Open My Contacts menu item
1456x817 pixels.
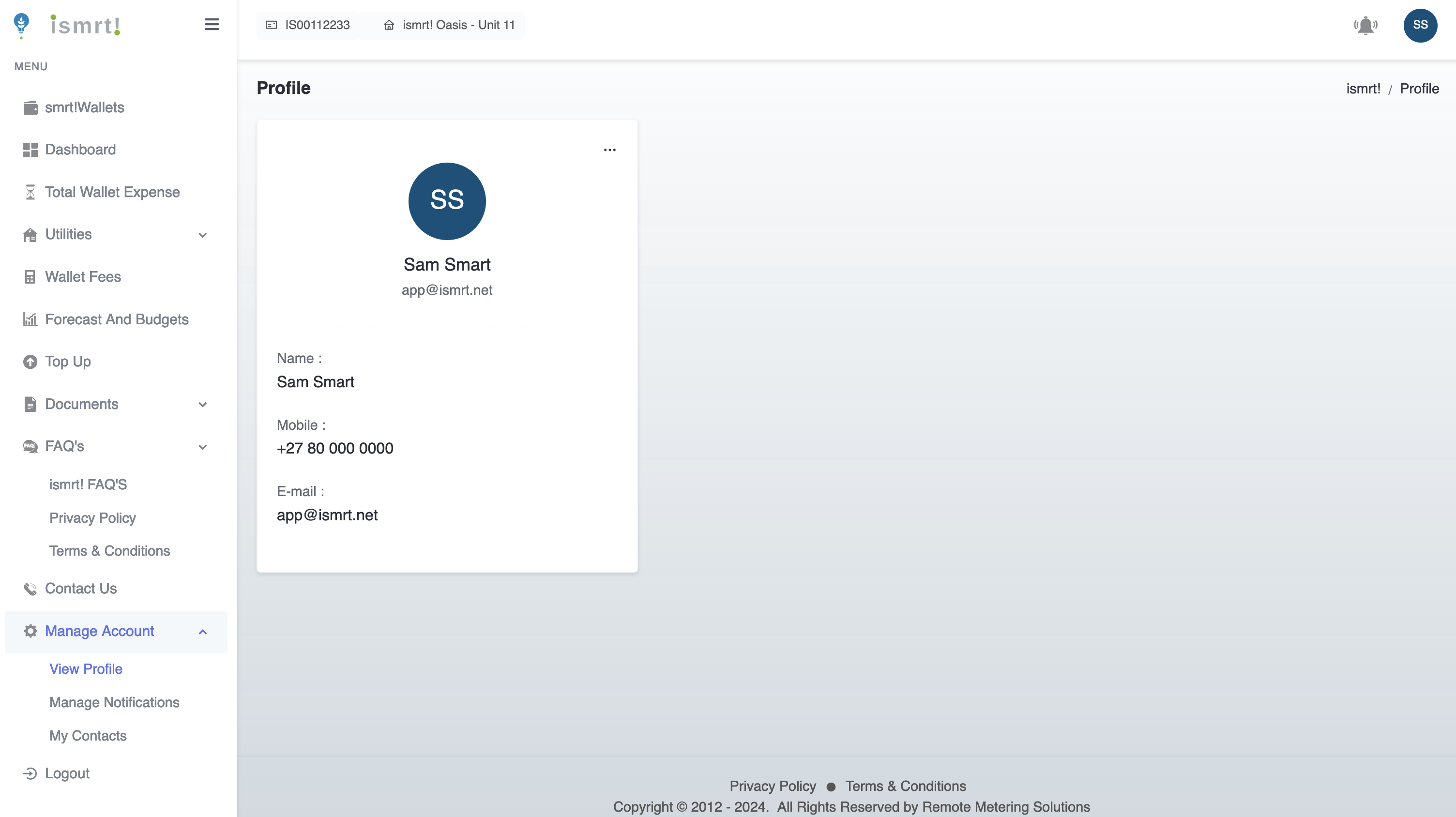click(x=88, y=736)
